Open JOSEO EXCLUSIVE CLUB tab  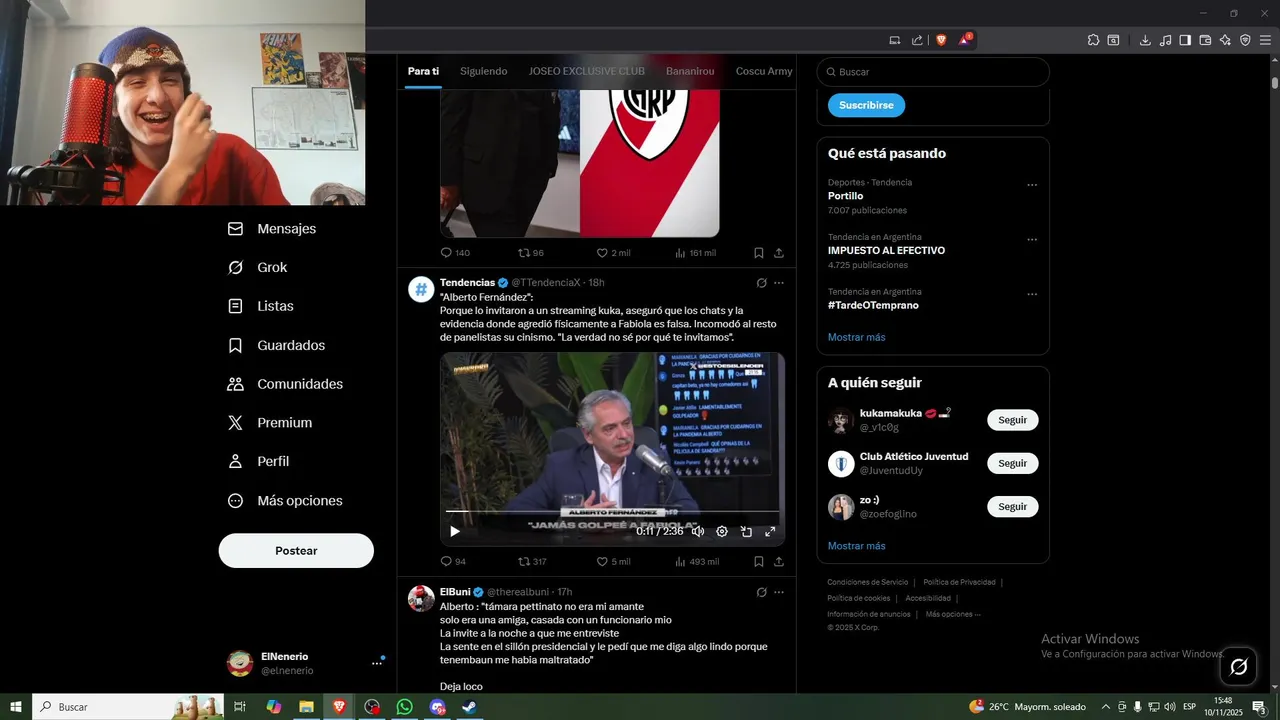coord(587,71)
